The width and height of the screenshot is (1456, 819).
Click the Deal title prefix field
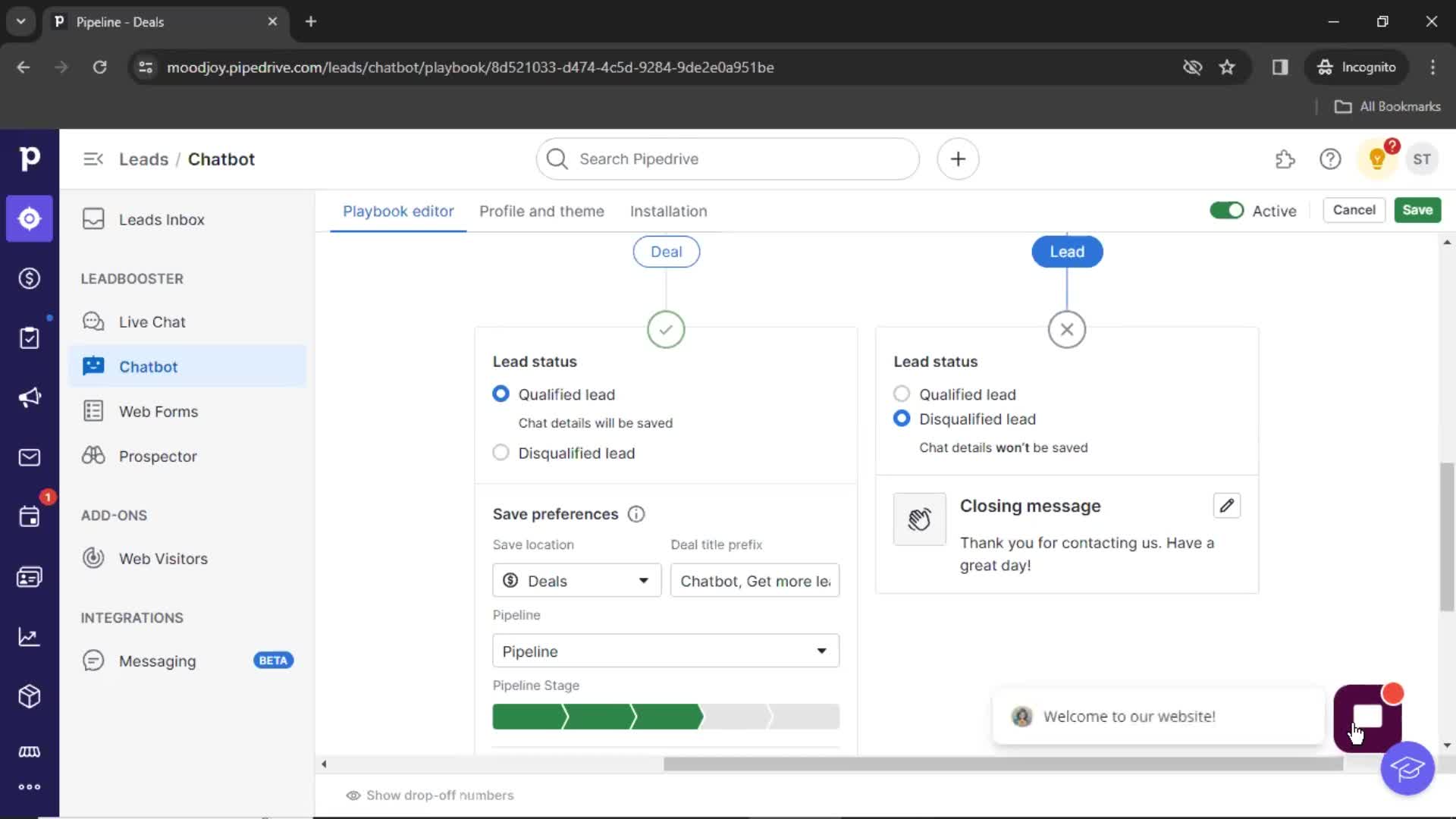tap(755, 581)
